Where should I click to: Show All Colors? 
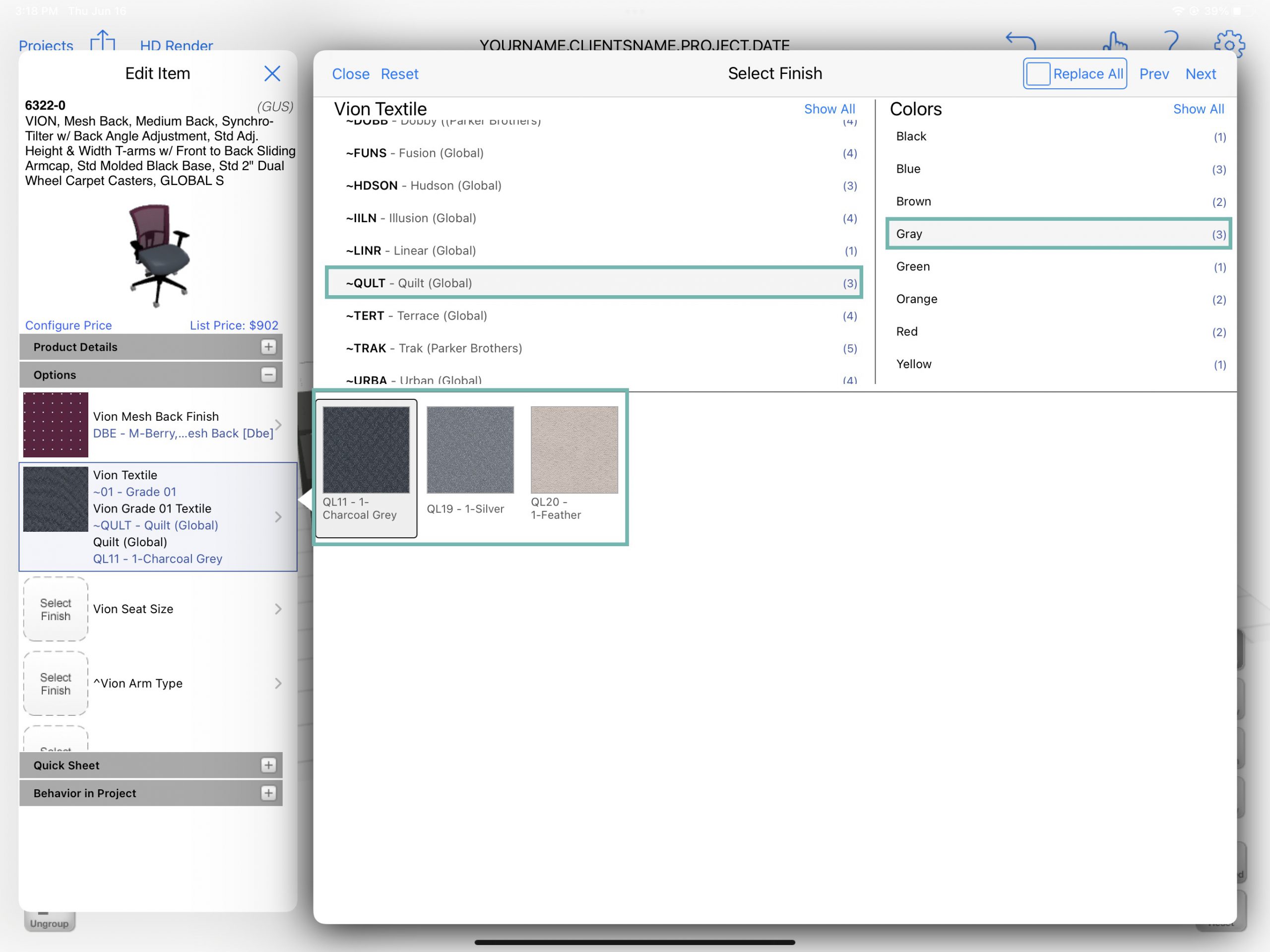(x=1198, y=109)
